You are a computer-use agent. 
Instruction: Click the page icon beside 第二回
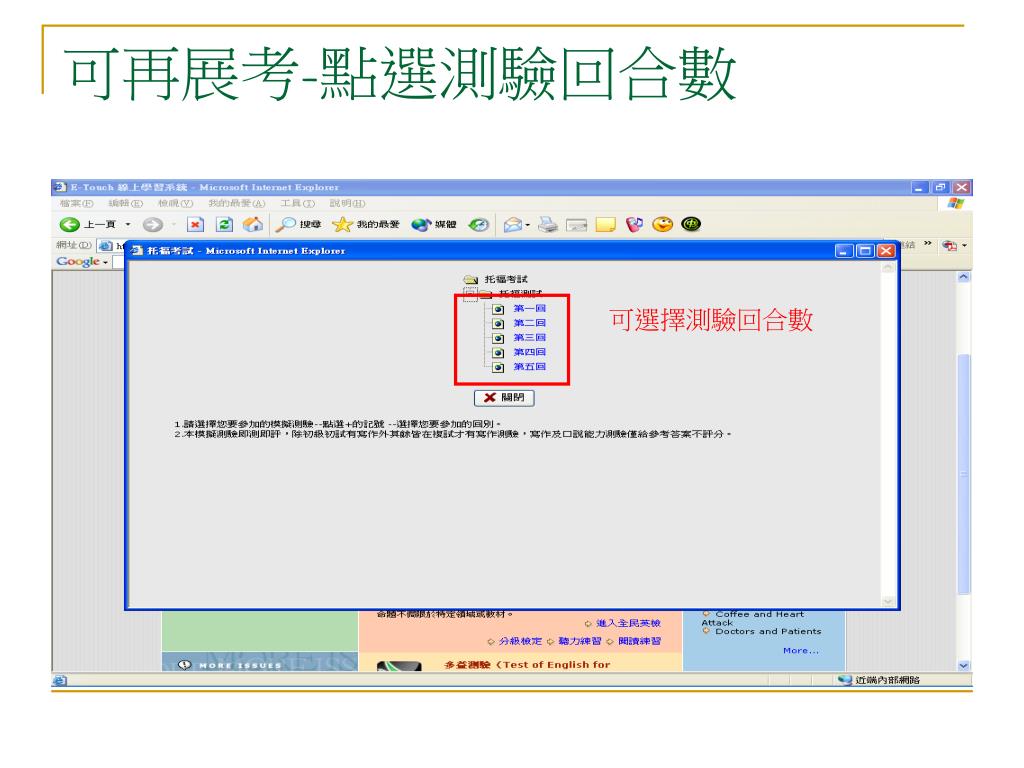(498, 323)
